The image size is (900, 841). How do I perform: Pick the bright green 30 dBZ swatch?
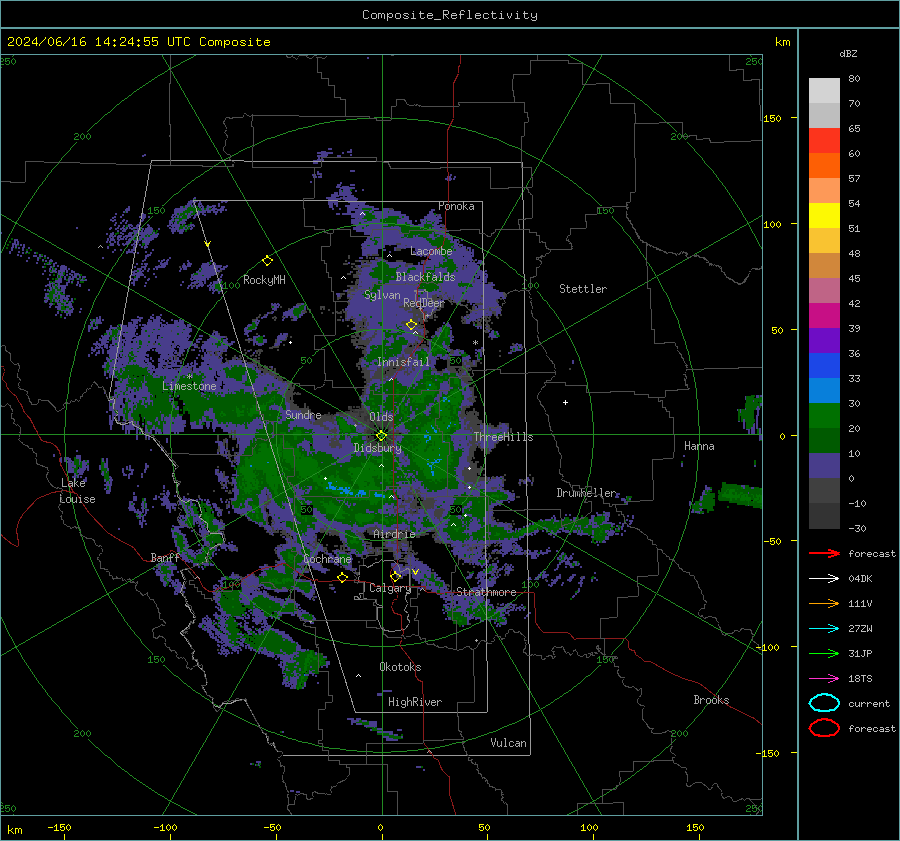coord(824,415)
